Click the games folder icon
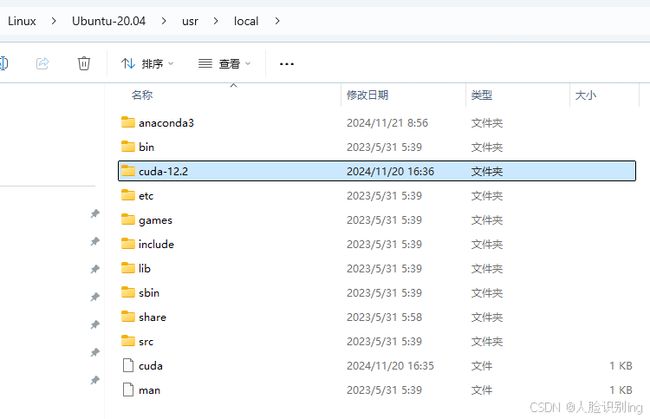Screen dimensions: 650x419 click(128, 219)
